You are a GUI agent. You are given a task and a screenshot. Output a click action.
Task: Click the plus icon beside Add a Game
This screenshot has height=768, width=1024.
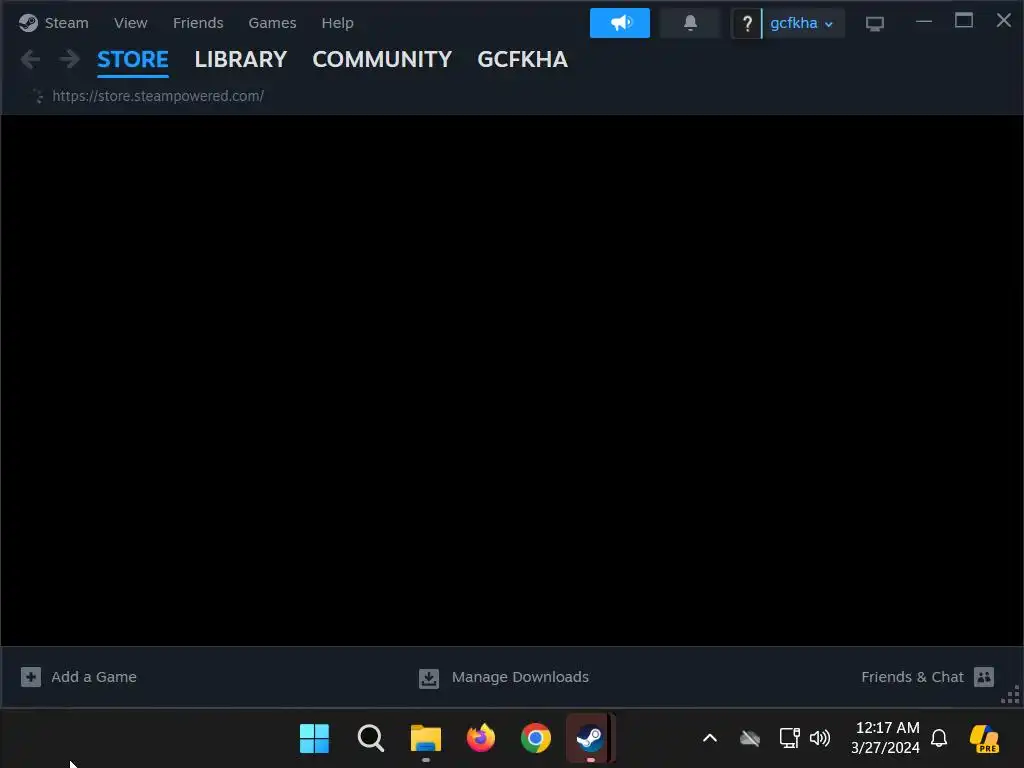tap(31, 677)
